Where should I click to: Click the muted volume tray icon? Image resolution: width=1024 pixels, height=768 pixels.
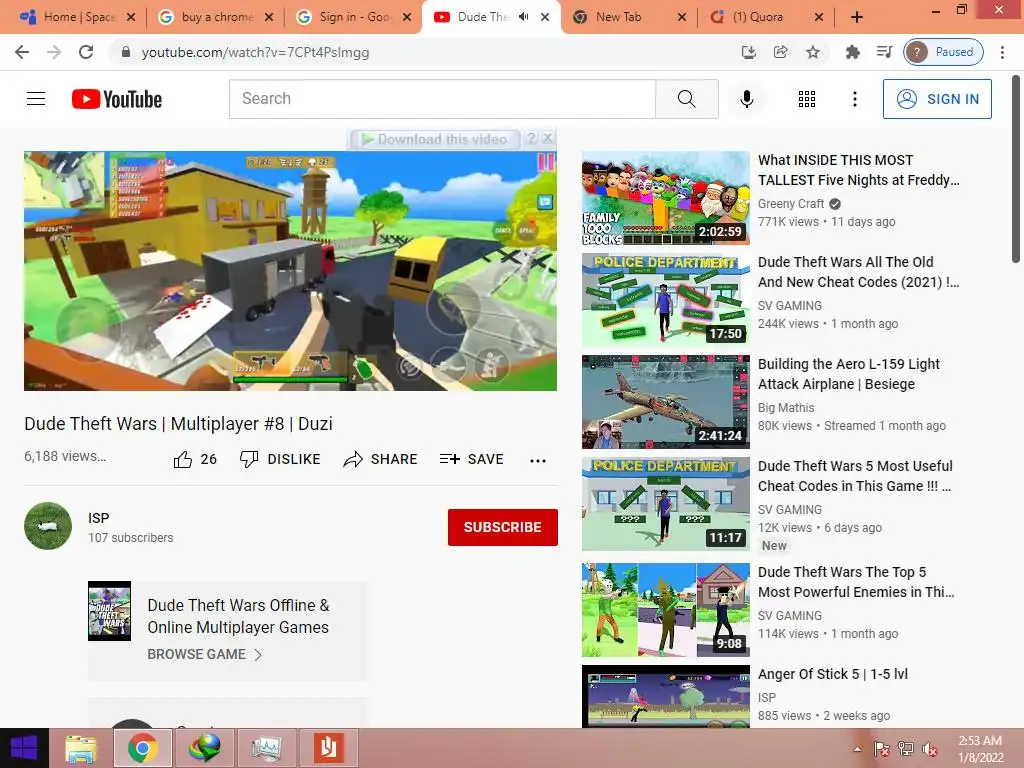pyautogui.click(x=929, y=749)
